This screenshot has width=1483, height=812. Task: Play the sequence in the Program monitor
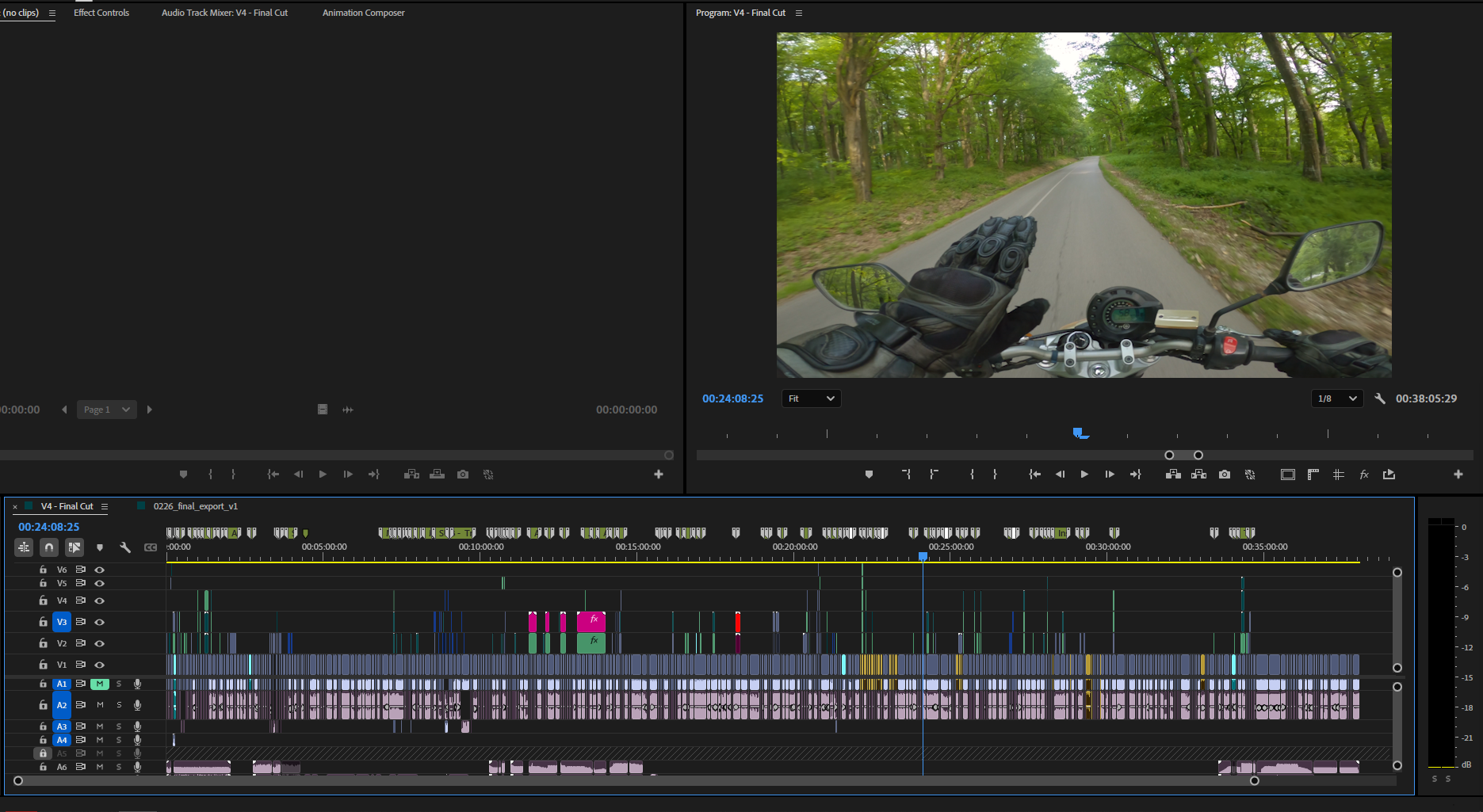pos(1084,475)
